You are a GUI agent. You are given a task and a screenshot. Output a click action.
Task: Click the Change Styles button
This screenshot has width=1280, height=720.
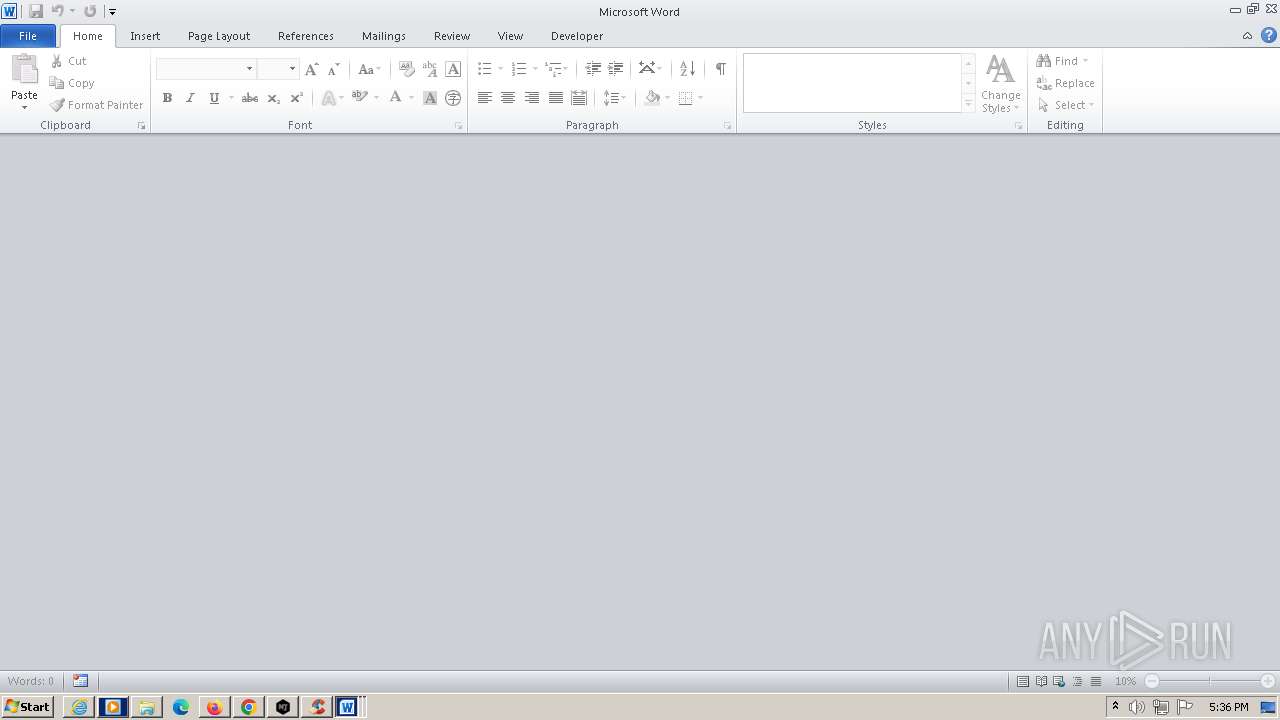point(1000,84)
